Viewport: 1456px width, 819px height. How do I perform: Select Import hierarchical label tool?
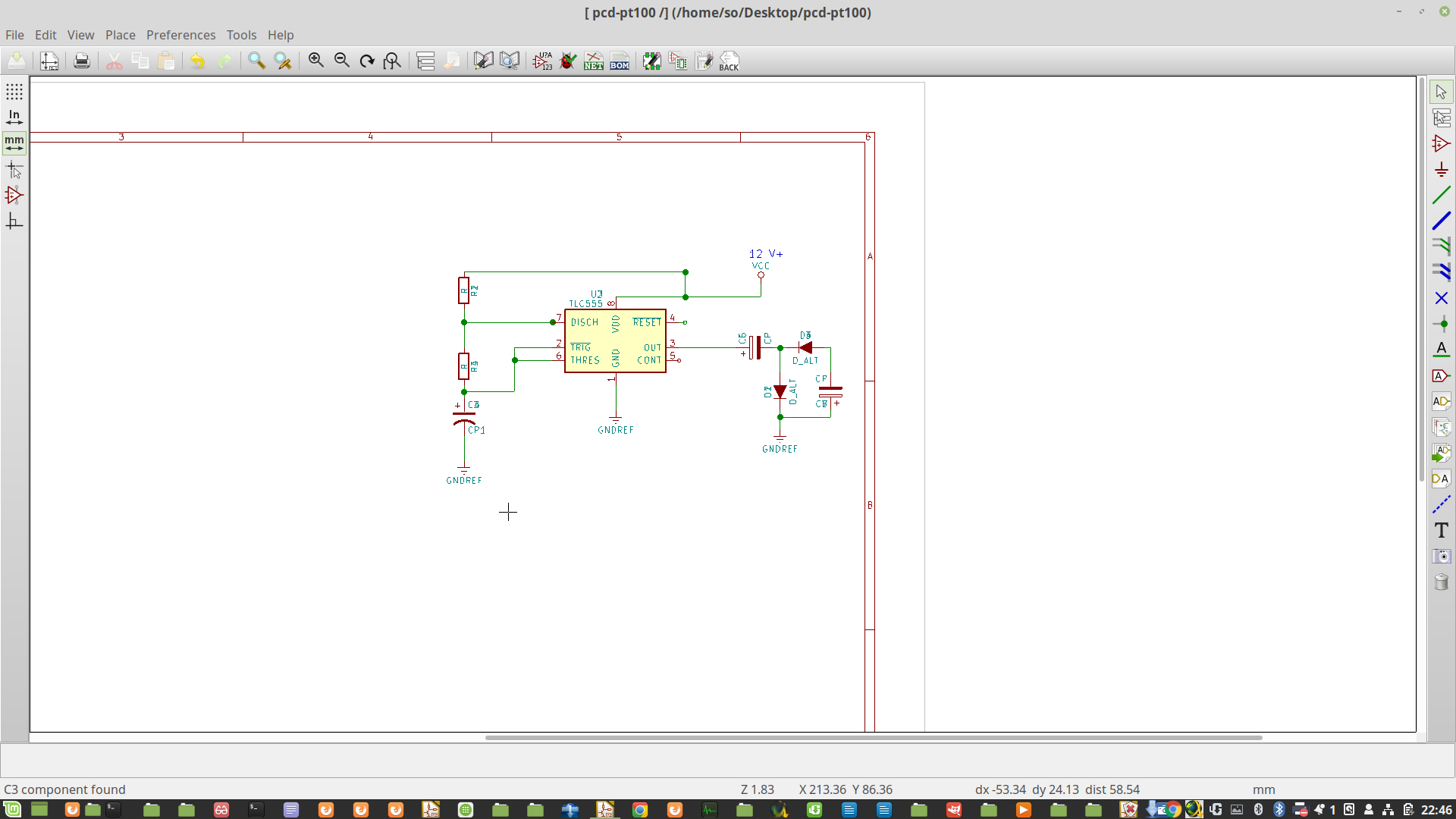point(1442,453)
